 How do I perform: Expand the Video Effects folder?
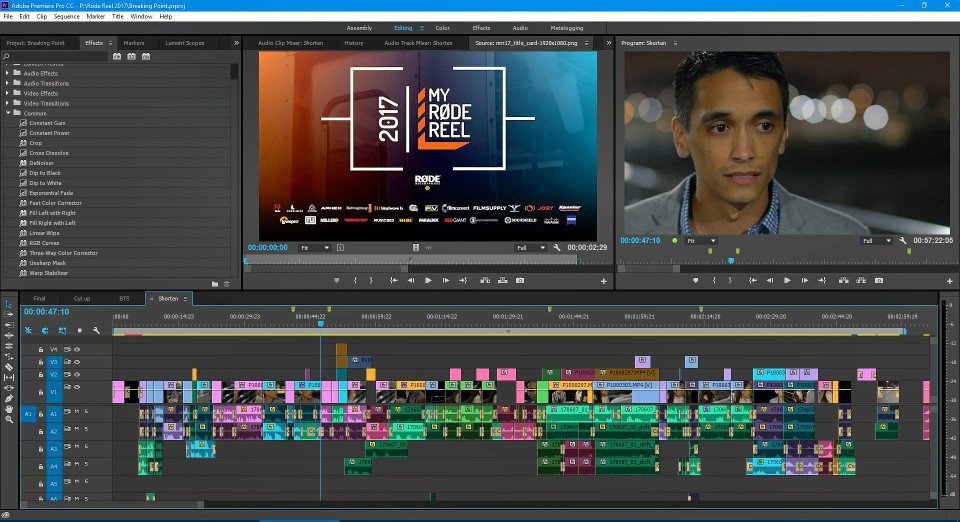7,93
